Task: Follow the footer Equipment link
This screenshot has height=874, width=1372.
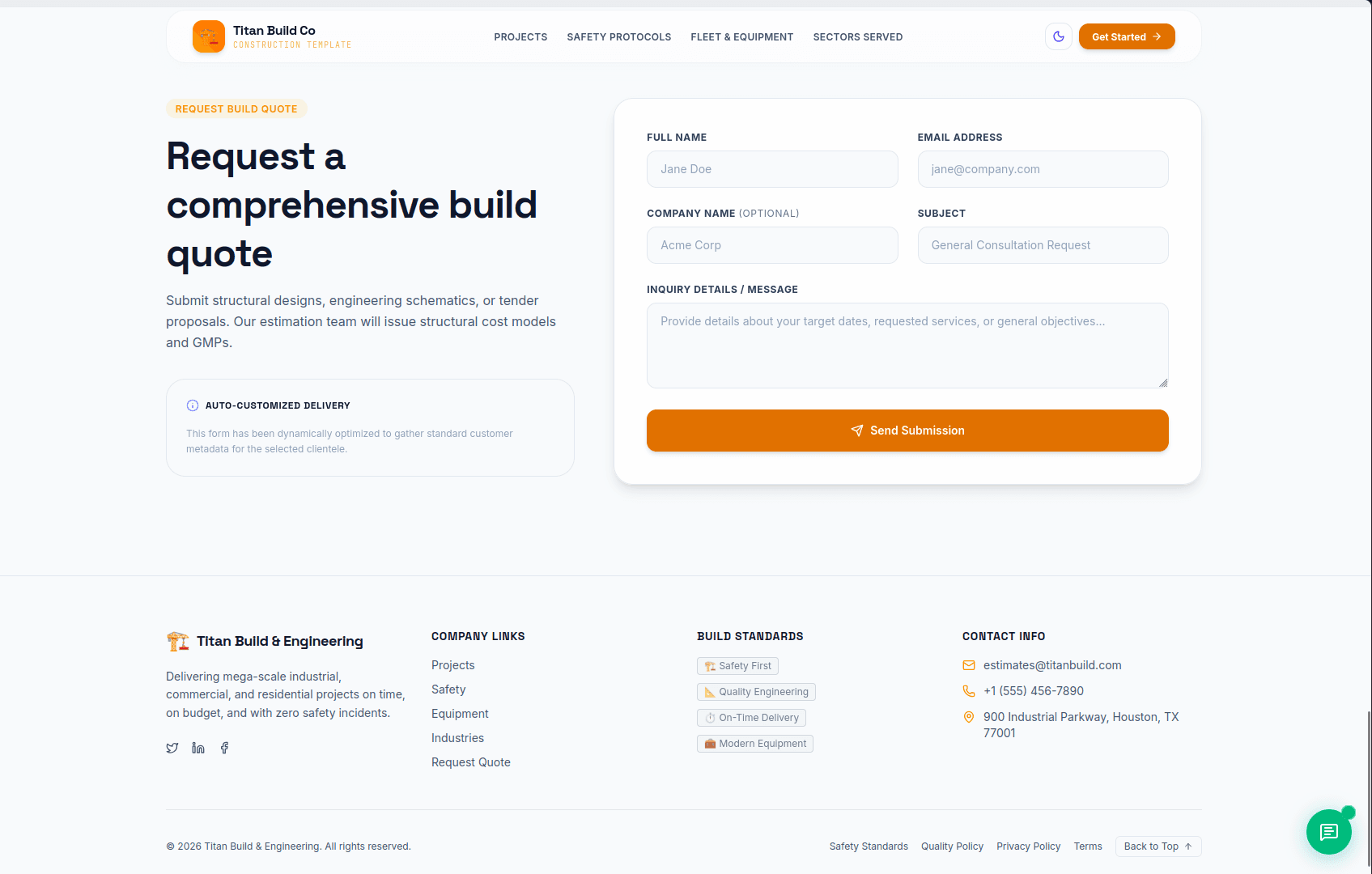Action: pyautogui.click(x=460, y=714)
